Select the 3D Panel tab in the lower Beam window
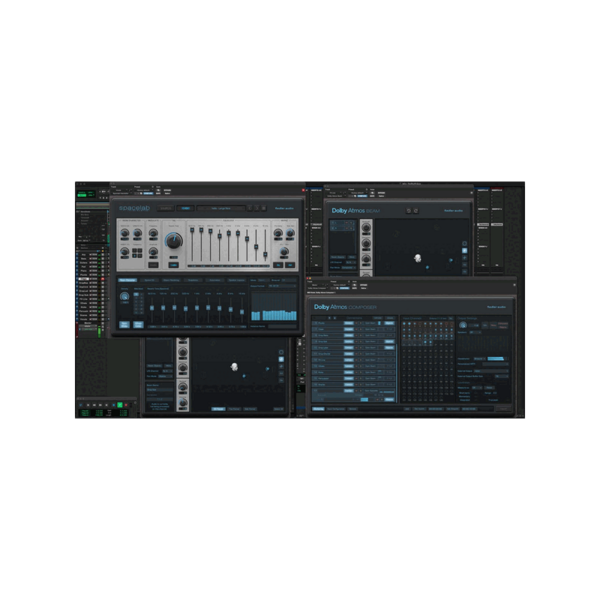600x600 pixels. tap(218, 409)
